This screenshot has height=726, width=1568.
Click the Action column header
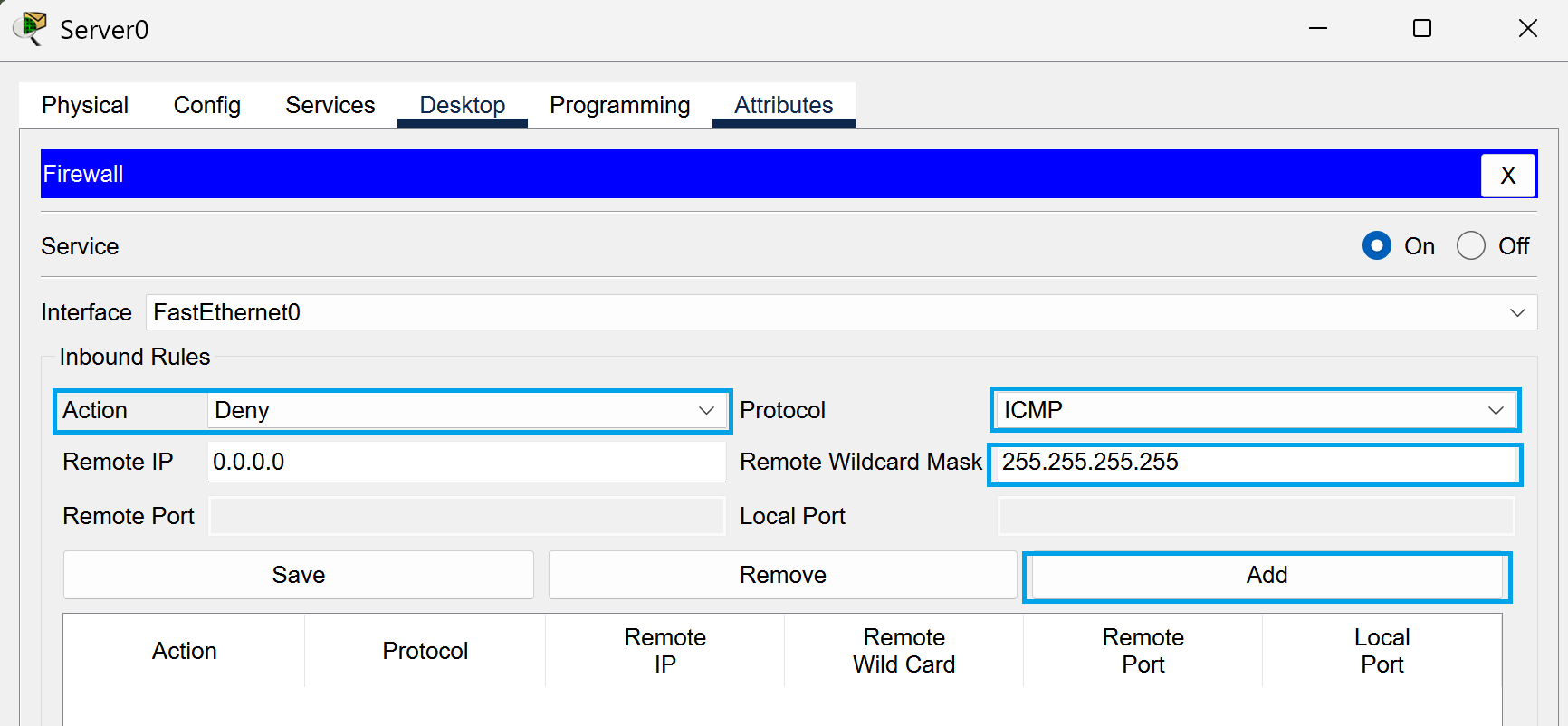[185, 651]
